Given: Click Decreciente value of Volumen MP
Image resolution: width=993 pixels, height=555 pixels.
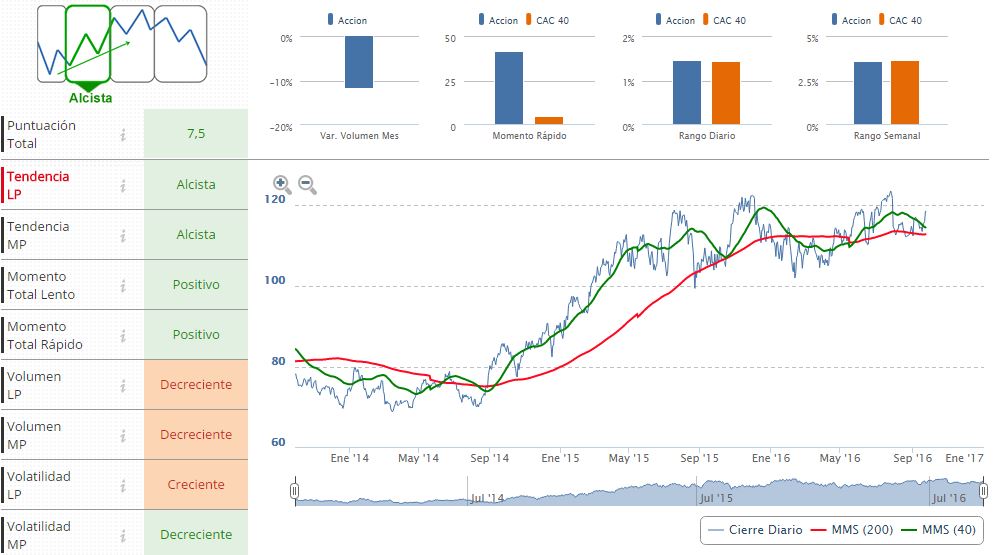Looking at the screenshot, I should click(196, 435).
